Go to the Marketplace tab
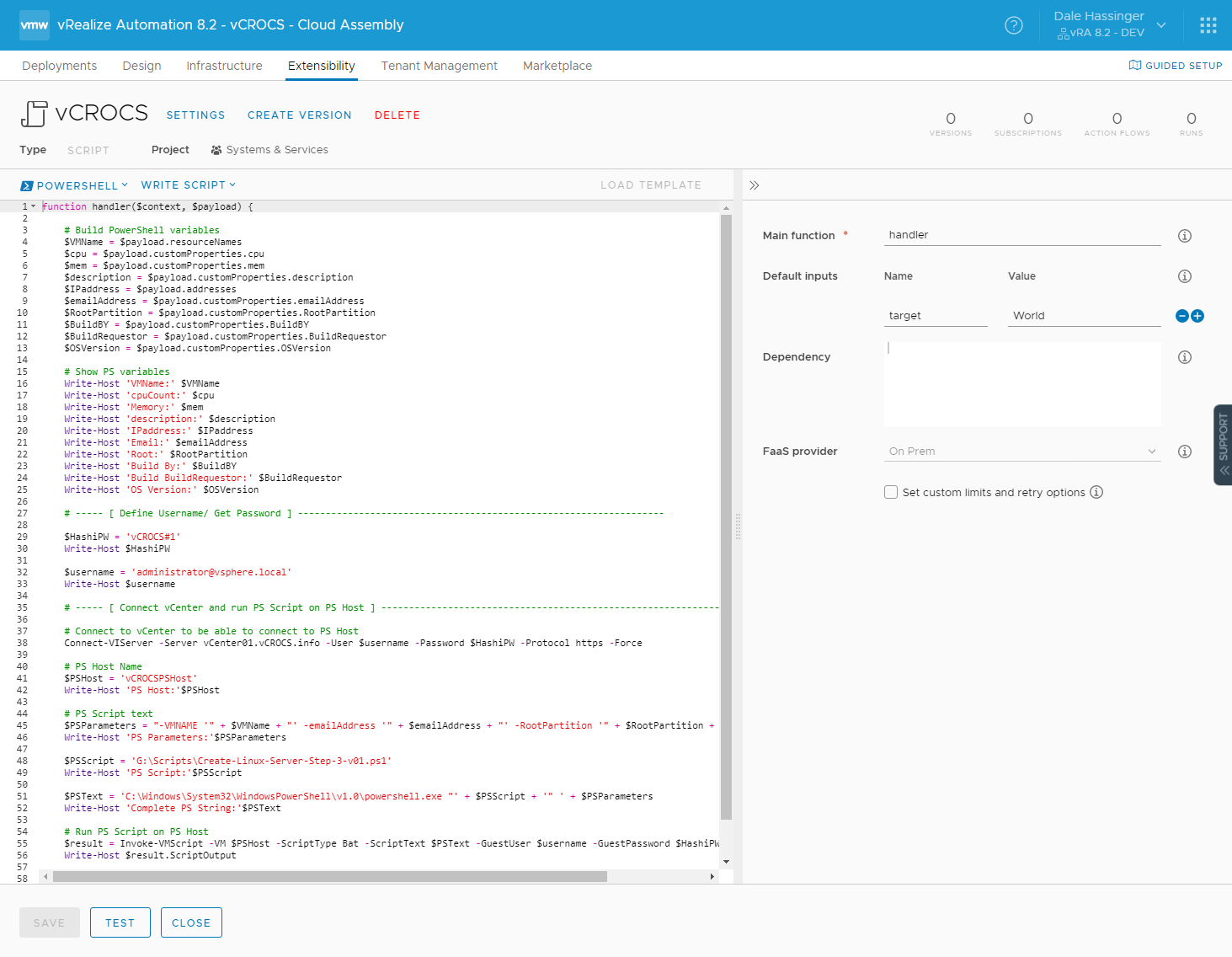 [x=557, y=66]
